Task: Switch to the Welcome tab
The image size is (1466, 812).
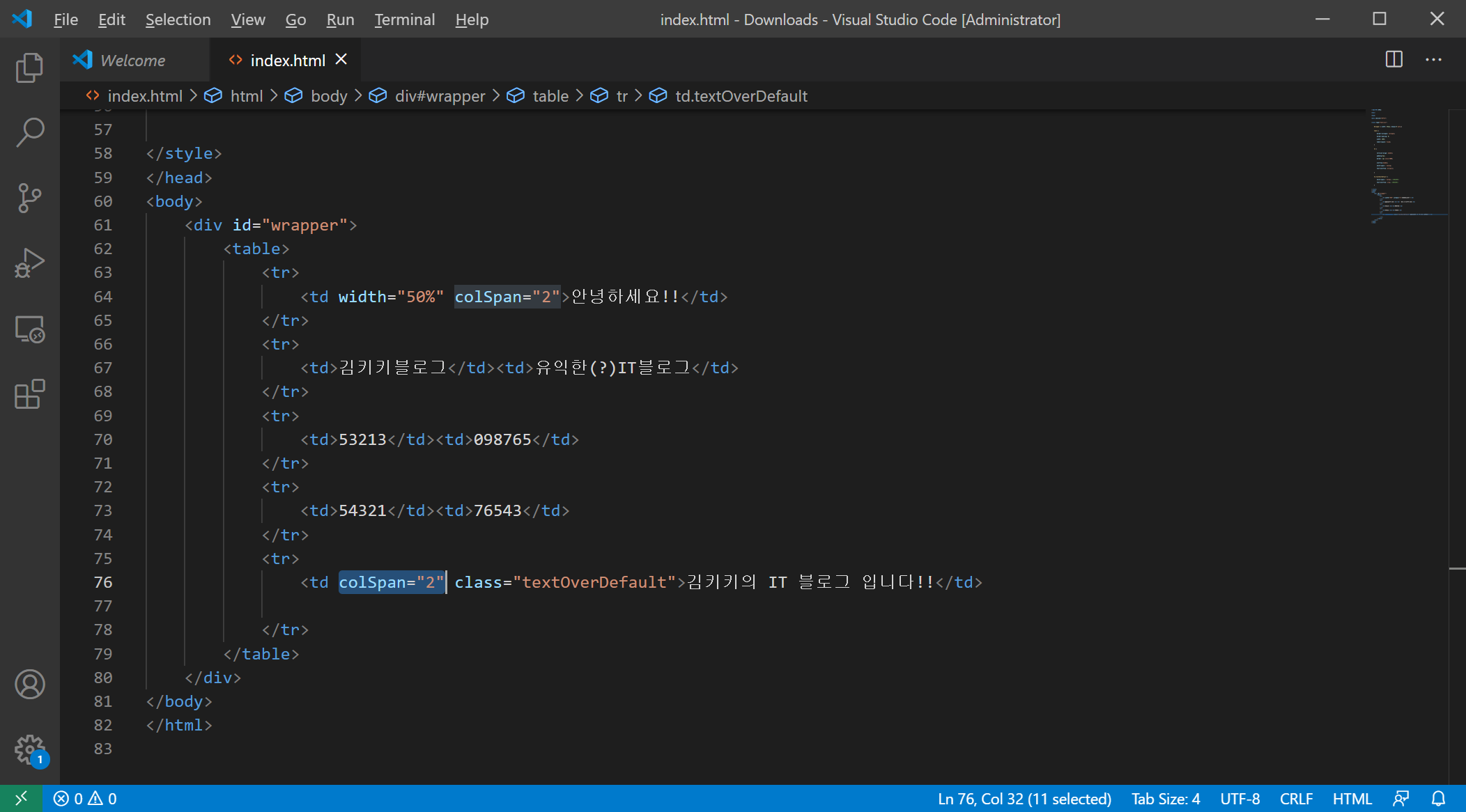Action: 132,61
